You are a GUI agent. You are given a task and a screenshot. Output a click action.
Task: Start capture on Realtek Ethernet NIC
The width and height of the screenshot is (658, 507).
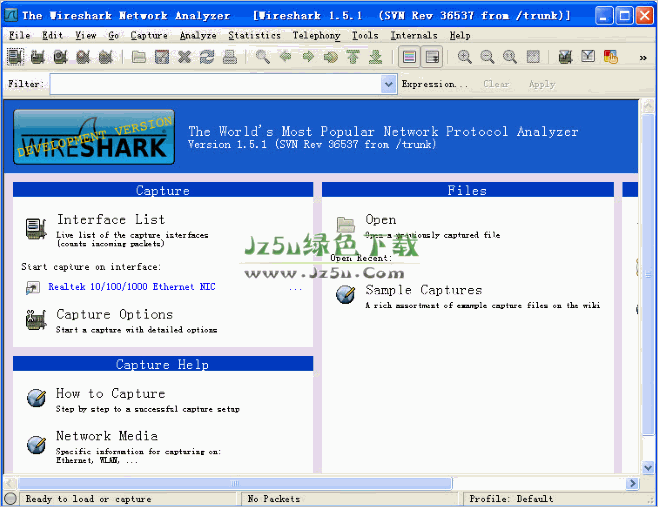click(x=132, y=287)
